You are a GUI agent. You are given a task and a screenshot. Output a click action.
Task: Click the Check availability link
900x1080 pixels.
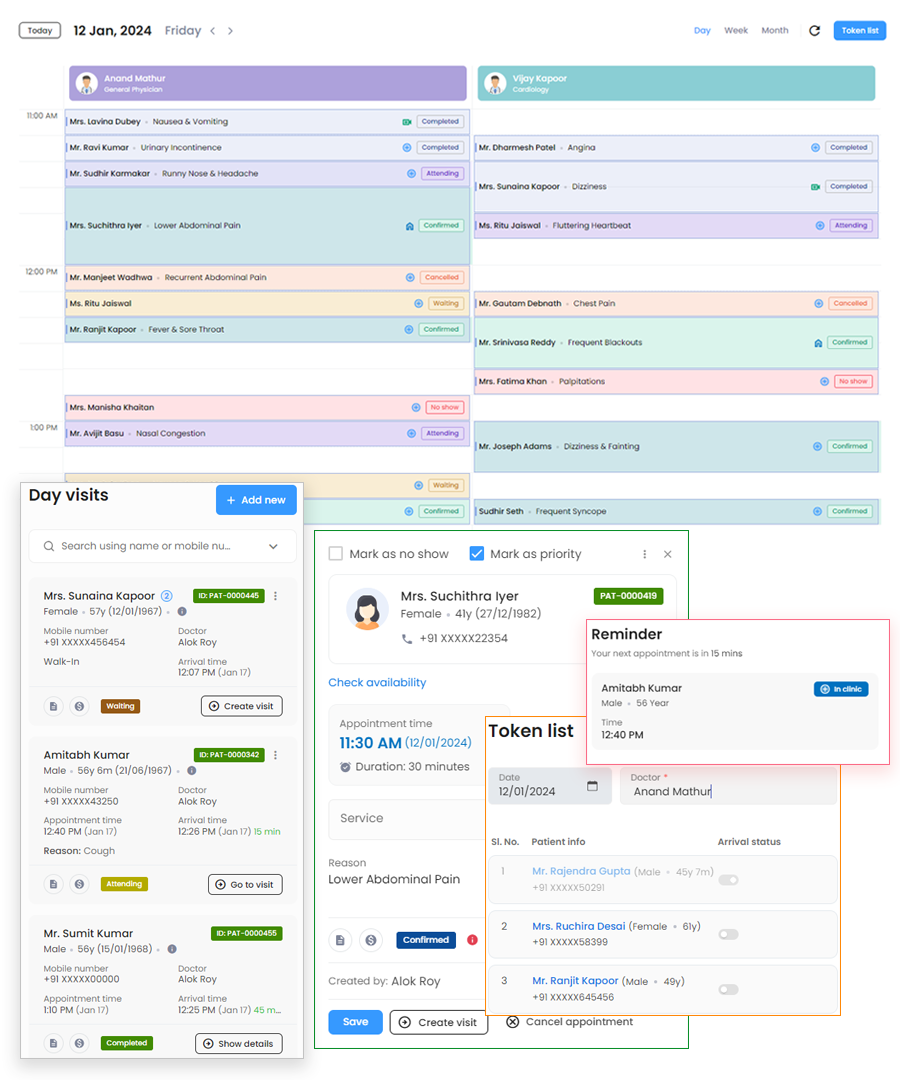[377, 683]
